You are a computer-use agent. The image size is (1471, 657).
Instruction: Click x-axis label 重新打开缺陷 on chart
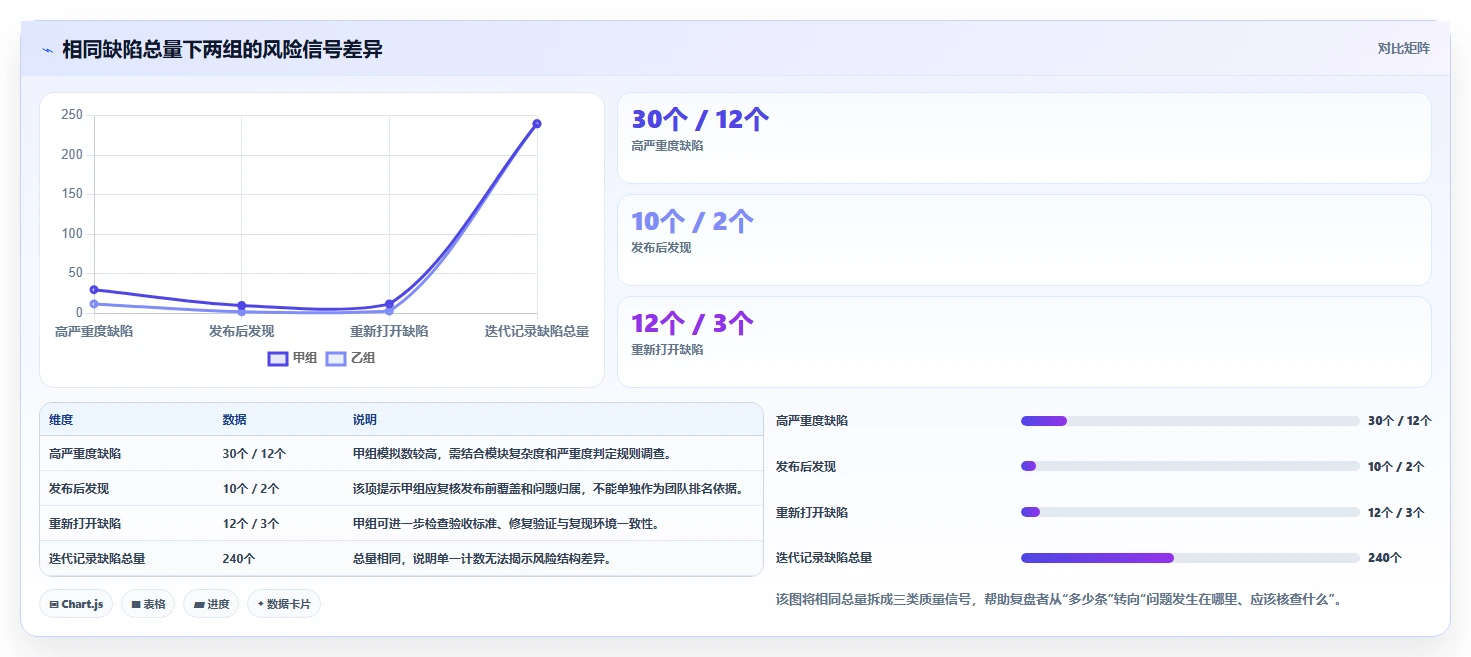pos(389,331)
